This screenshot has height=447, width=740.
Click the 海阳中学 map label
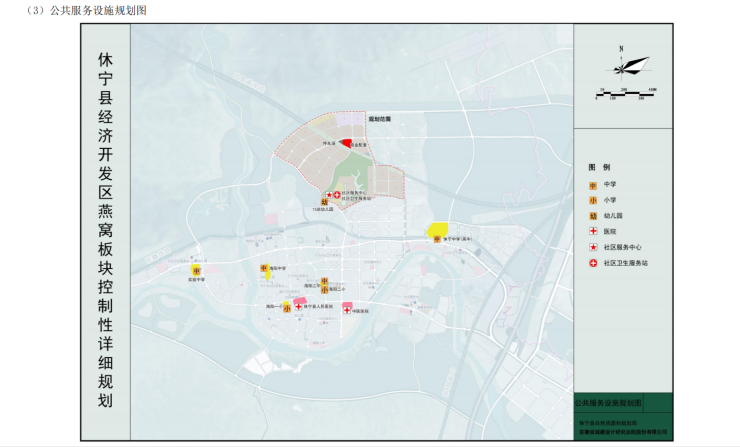[x=278, y=269]
